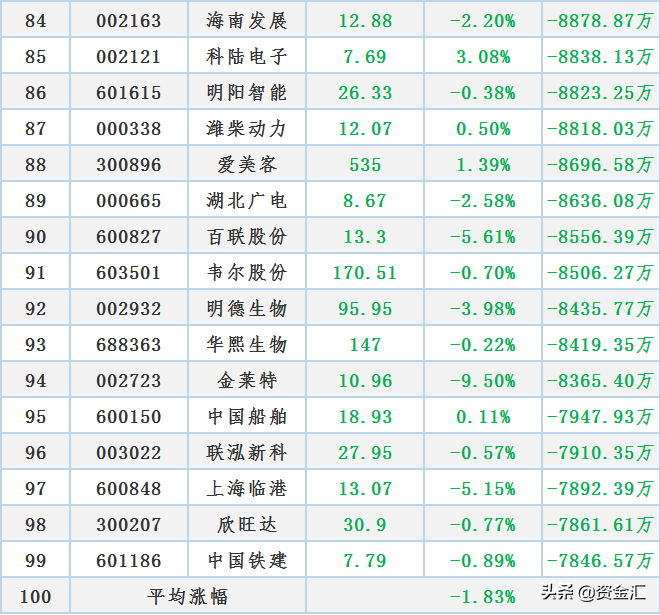Select the price 535
This screenshot has height=615, width=660.
click(365, 165)
